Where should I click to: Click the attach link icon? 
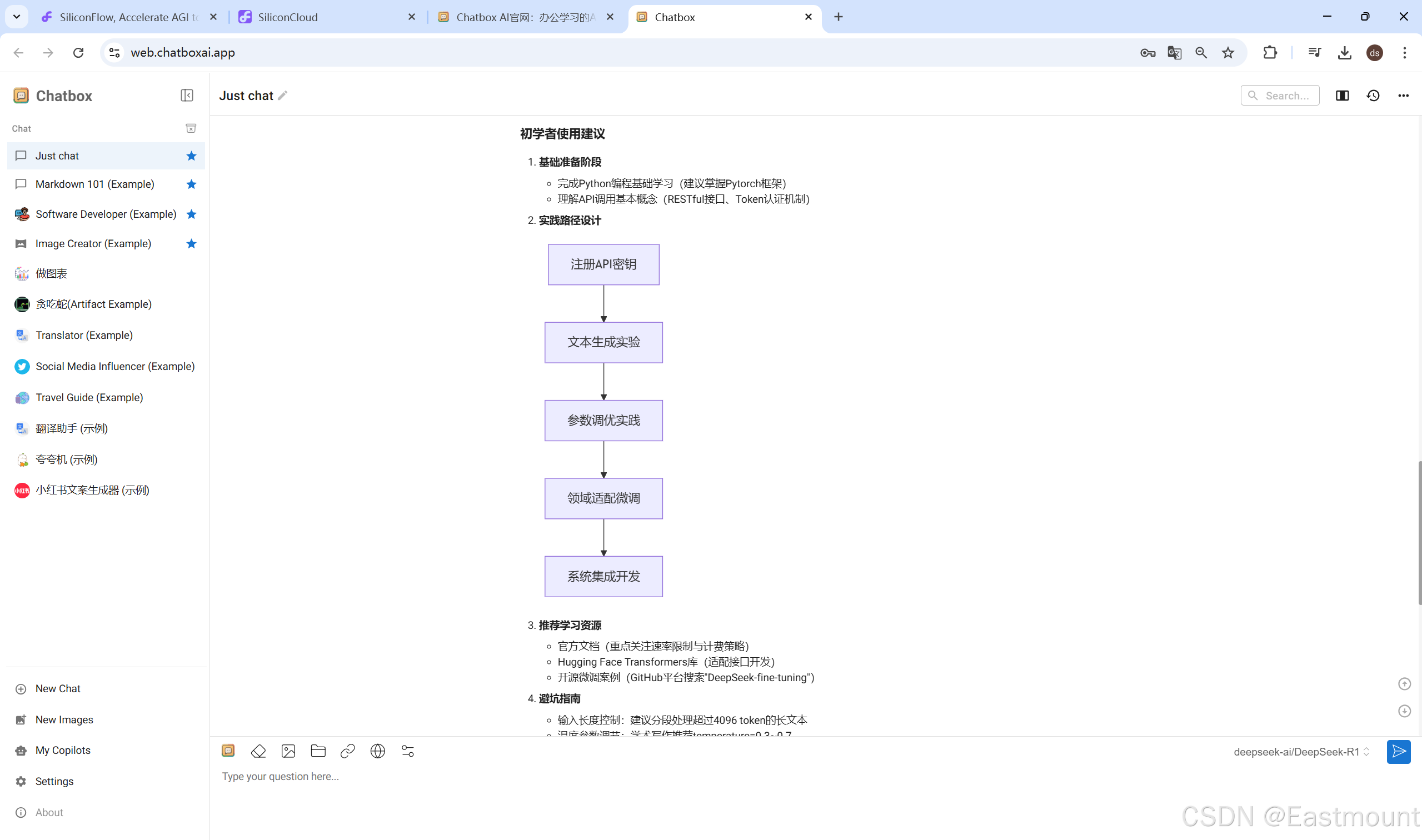click(x=347, y=751)
